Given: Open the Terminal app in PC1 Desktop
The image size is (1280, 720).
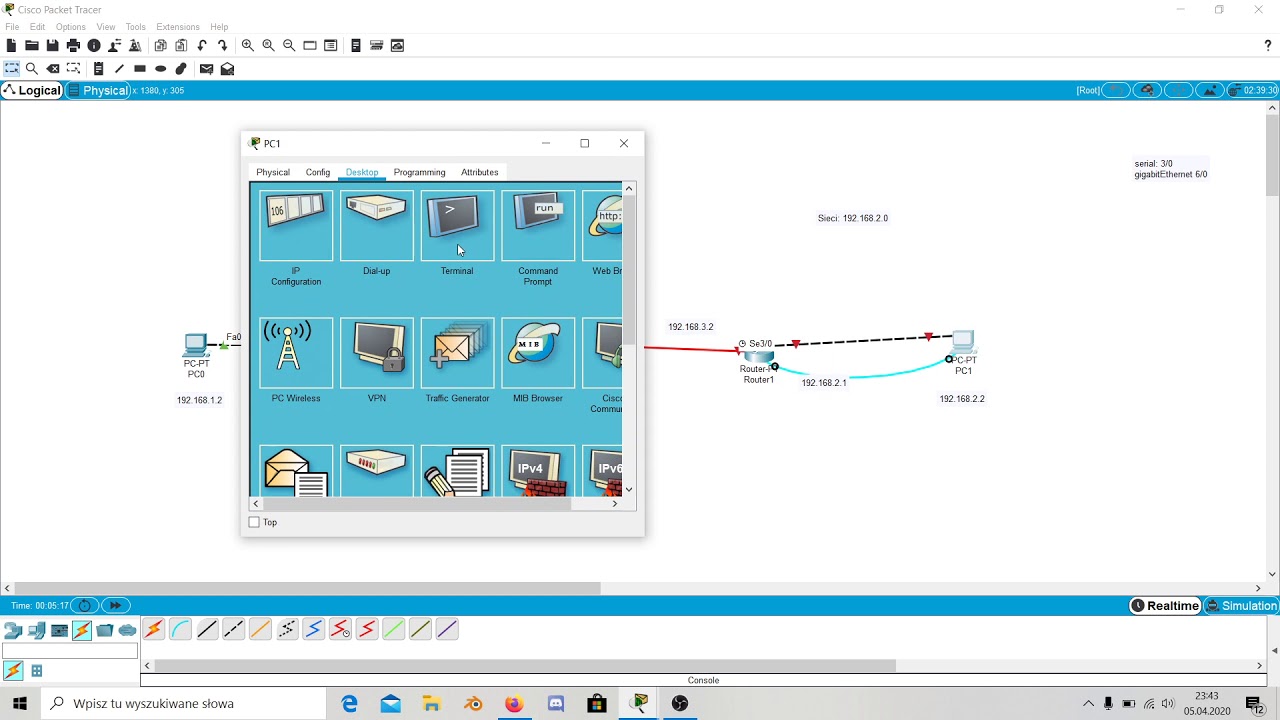Looking at the screenshot, I should click(x=457, y=226).
